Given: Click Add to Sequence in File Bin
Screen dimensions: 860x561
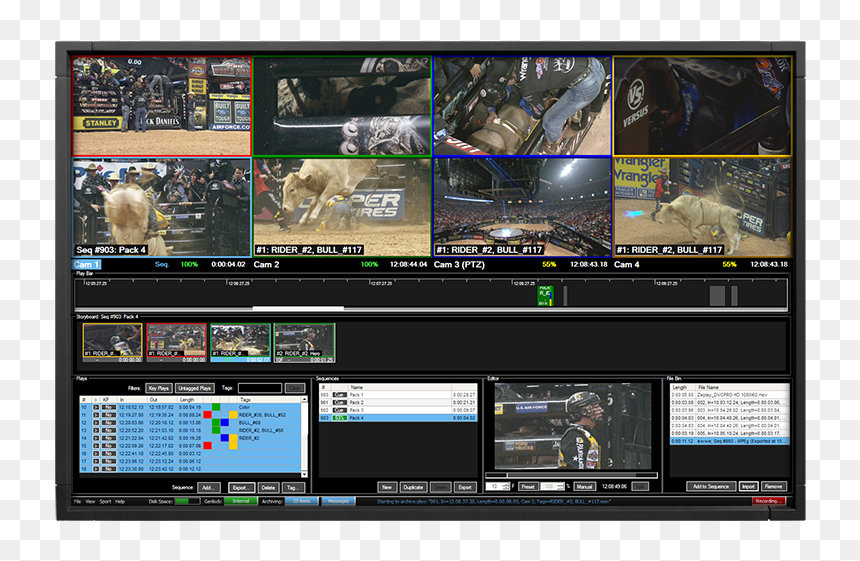Looking at the screenshot, I should 711,486.
